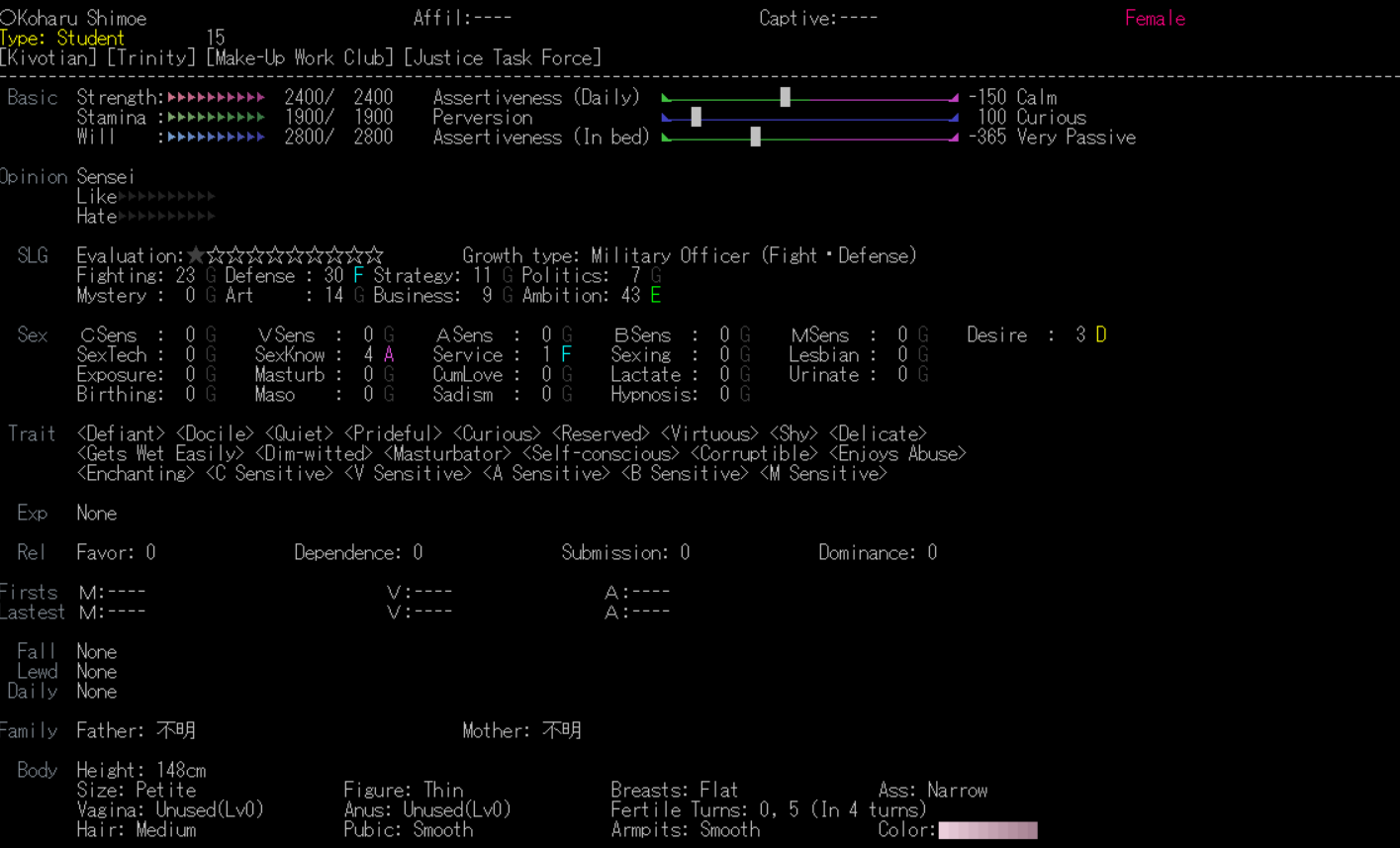Select the [Make-Up Work Club] tag
This screenshot has height=848, width=1400.
point(300,58)
